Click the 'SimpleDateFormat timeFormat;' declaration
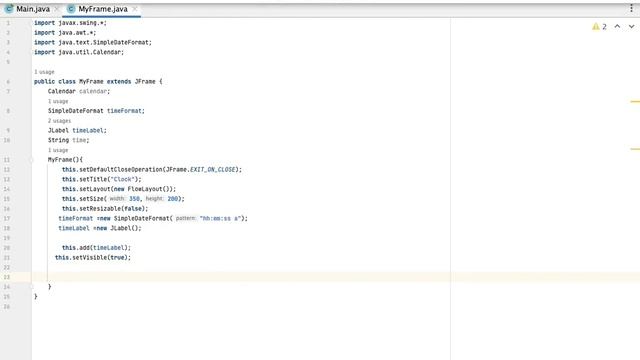The height and width of the screenshot is (360, 640). pos(96,111)
